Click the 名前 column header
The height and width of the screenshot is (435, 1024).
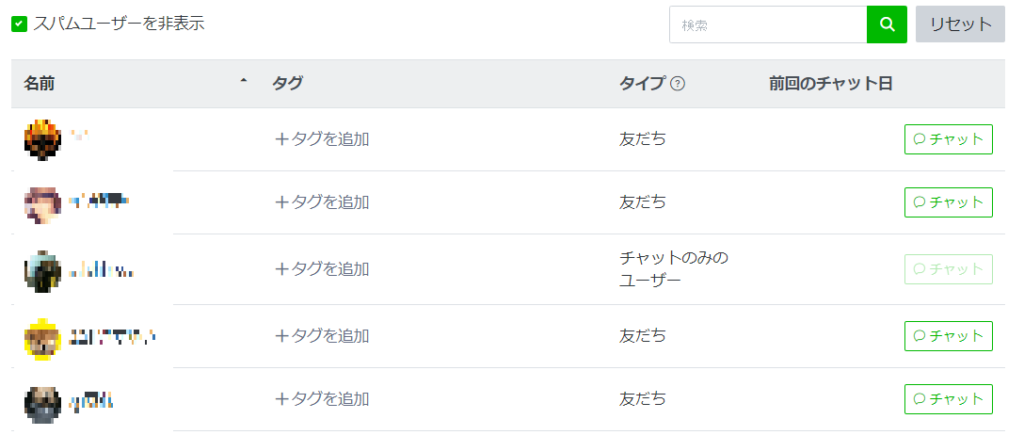[39, 84]
